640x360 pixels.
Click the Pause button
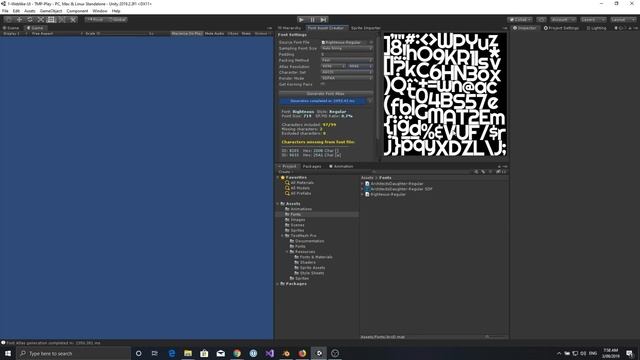coord(312,20)
